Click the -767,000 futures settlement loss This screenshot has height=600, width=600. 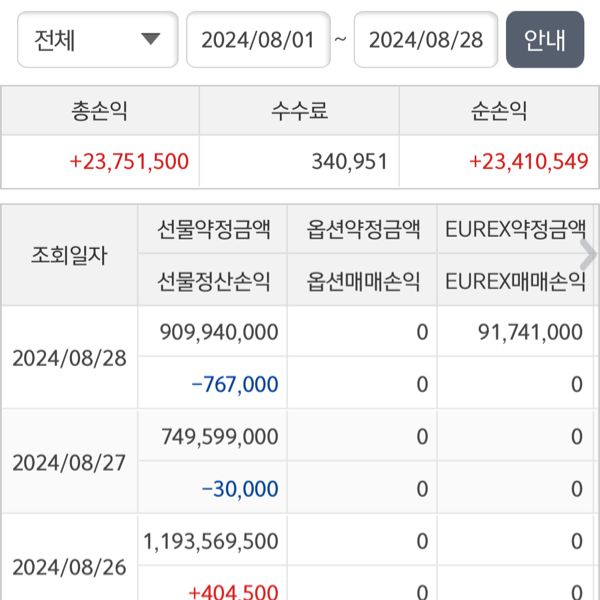[x=239, y=384]
